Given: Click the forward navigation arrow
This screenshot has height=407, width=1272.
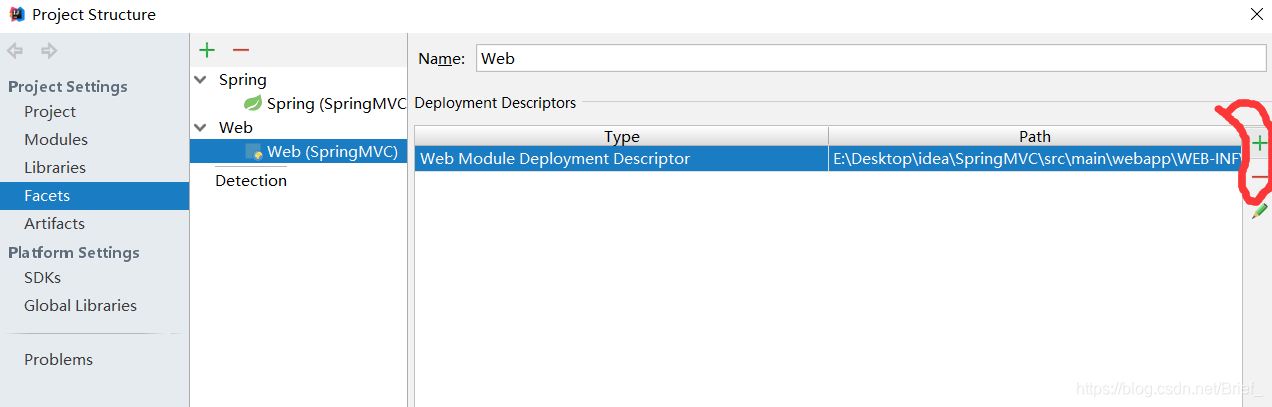Looking at the screenshot, I should [48, 50].
